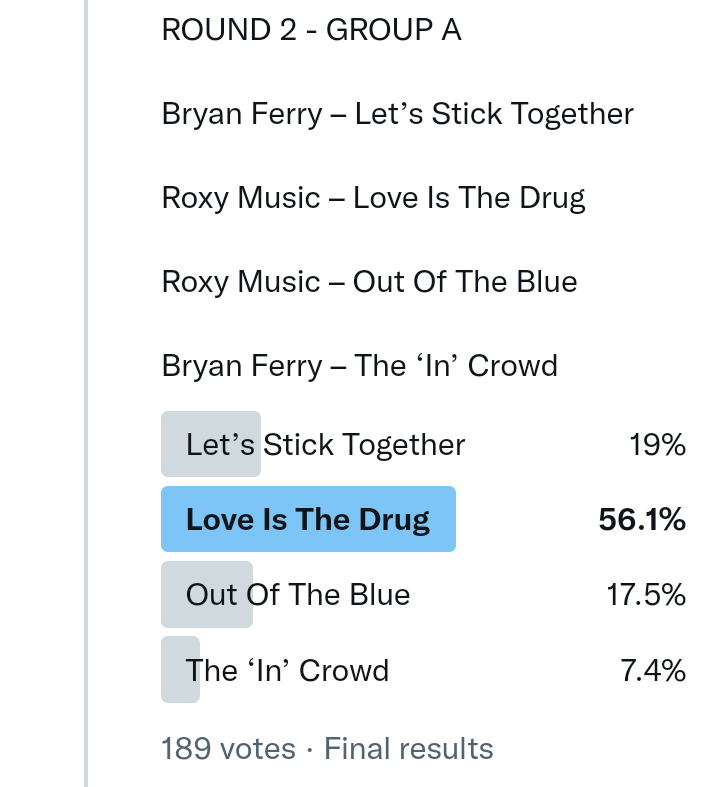
Task: Click the 19% poll result figure
Action: (x=657, y=445)
